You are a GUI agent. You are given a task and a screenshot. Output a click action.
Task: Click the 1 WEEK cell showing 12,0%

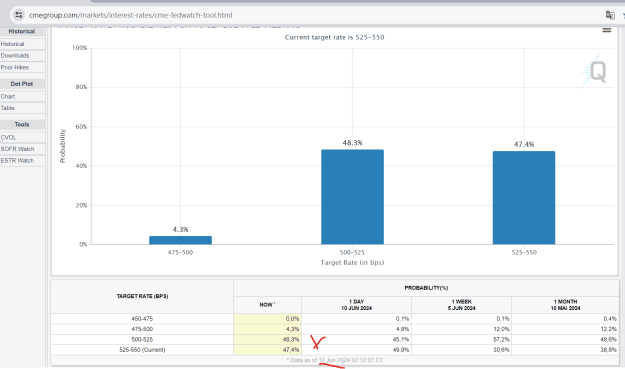[x=462, y=329]
